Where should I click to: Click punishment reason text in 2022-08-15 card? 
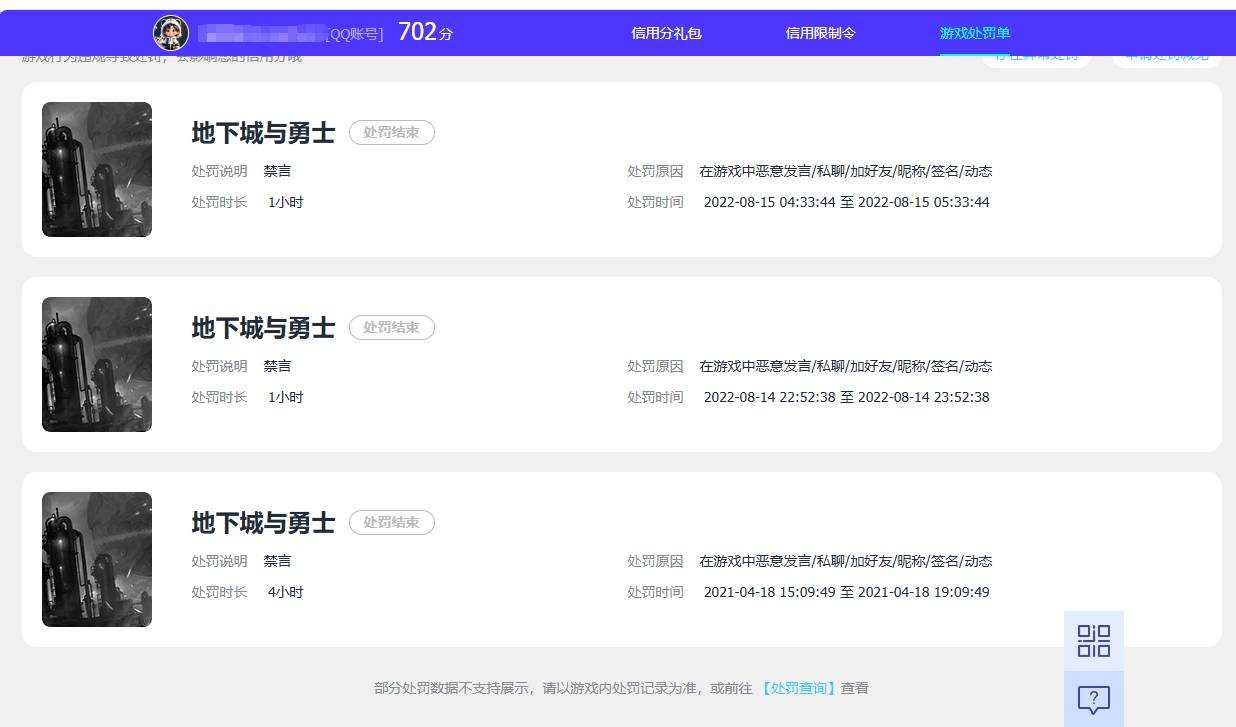pyautogui.click(x=846, y=171)
